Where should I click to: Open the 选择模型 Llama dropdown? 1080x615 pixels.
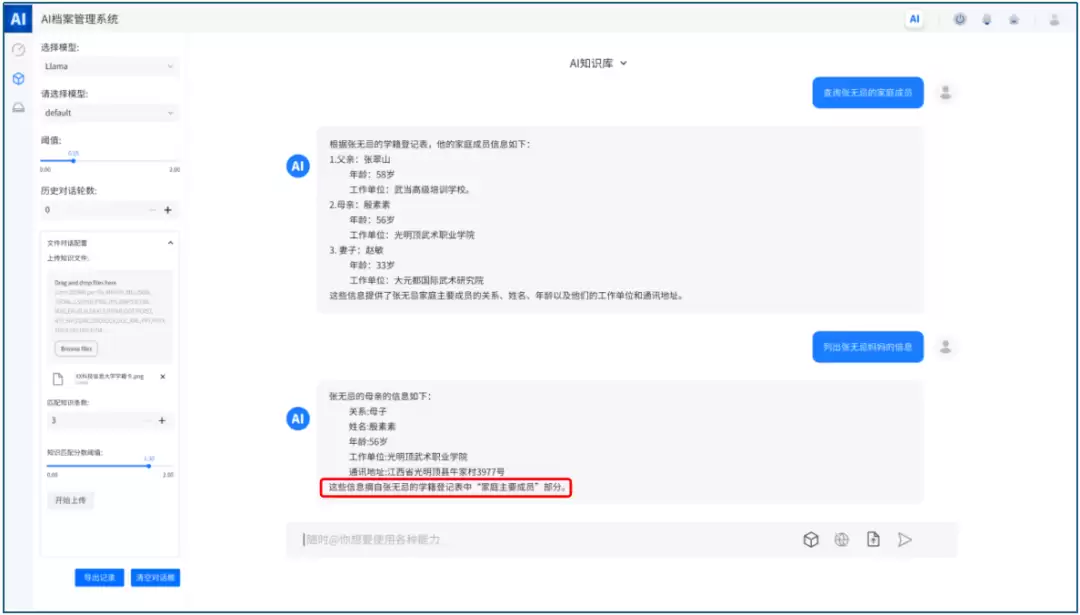coord(110,66)
